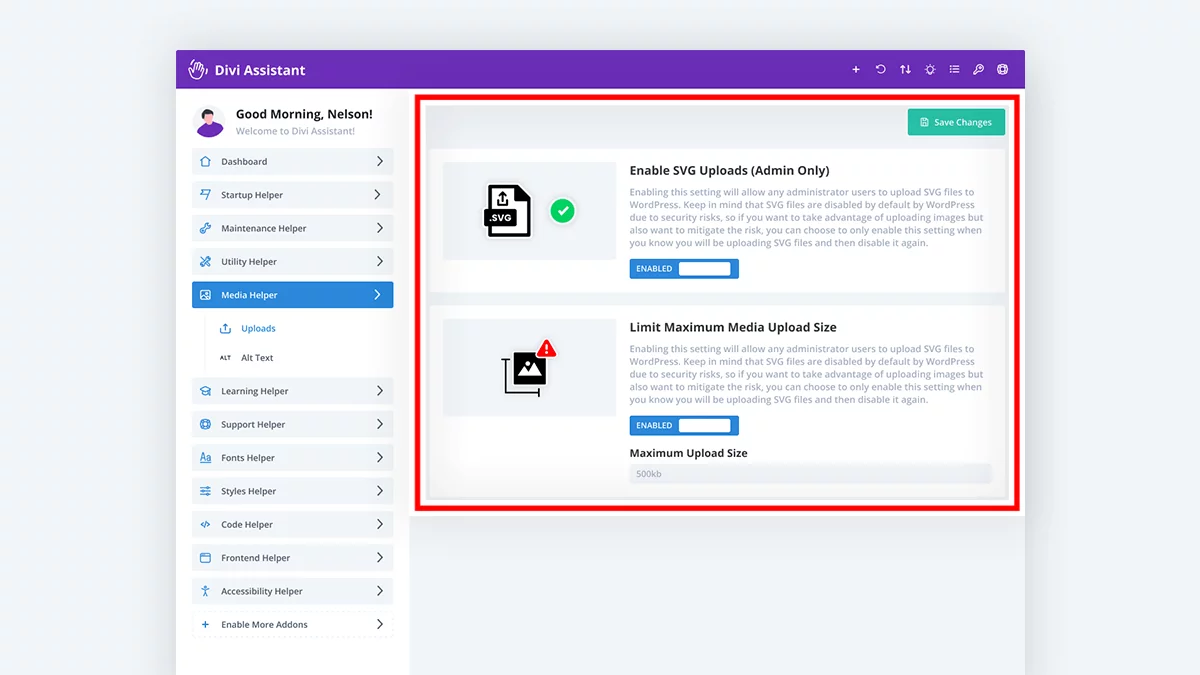Click the Save Changes button
1200x675 pixels.
(x=956, y=122)
